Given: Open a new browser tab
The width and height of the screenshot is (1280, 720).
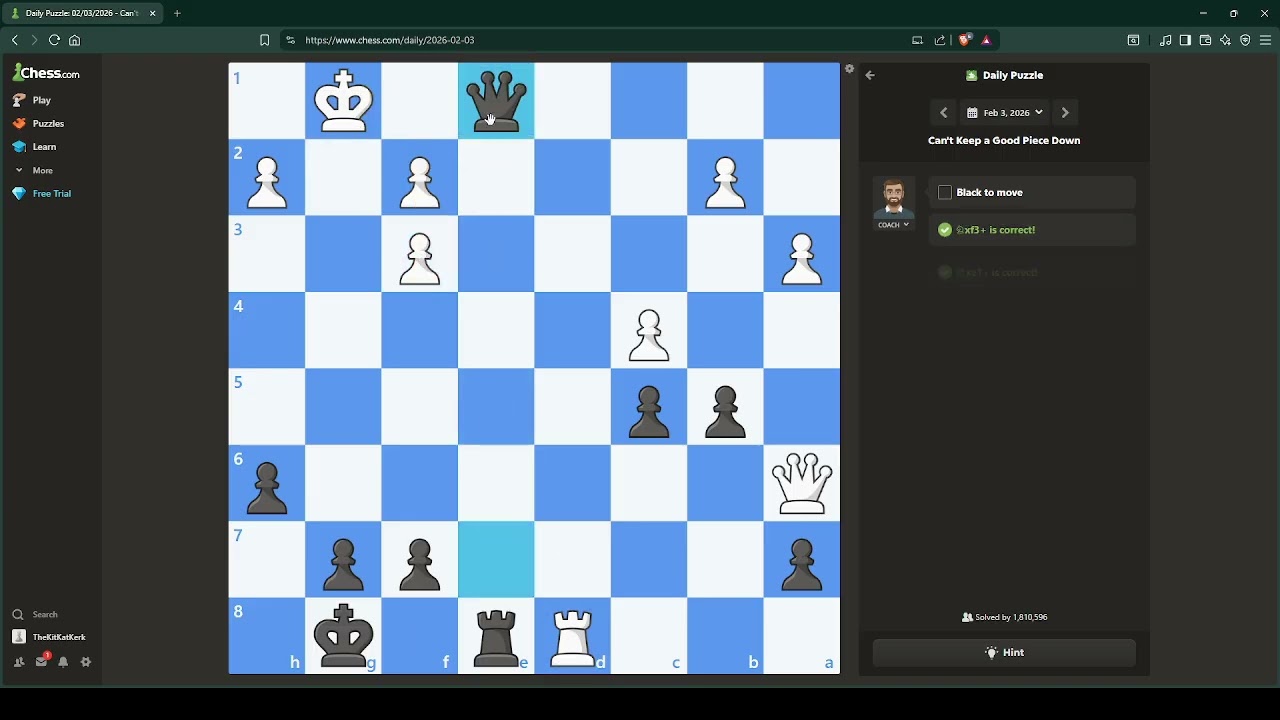Looking at the screenshot, I should pos(177,13).
